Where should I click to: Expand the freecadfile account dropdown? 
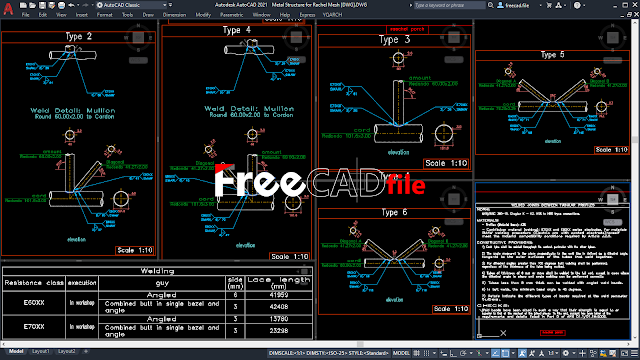click(x=541, y=5)
